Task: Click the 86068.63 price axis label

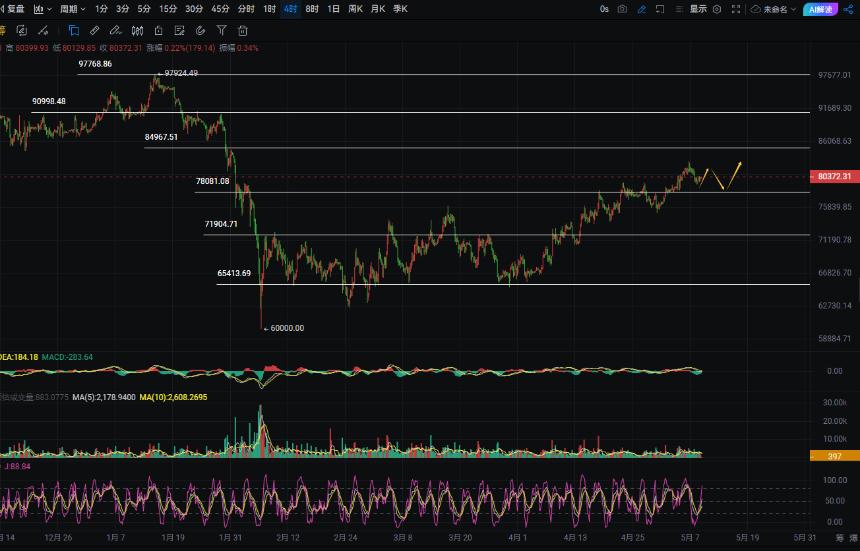Action: (834, 141)
